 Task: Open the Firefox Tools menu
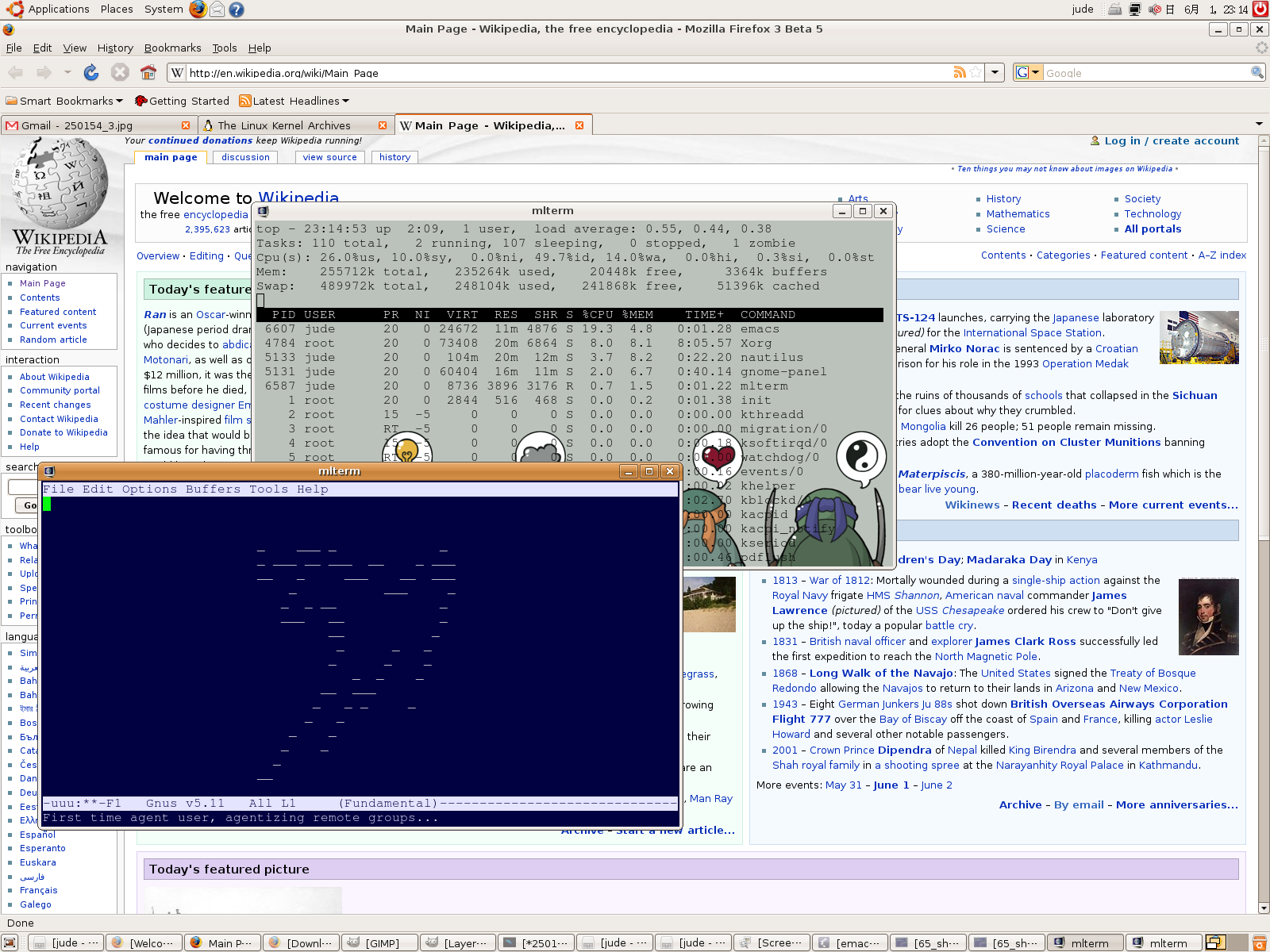click(x=225, y=48)
